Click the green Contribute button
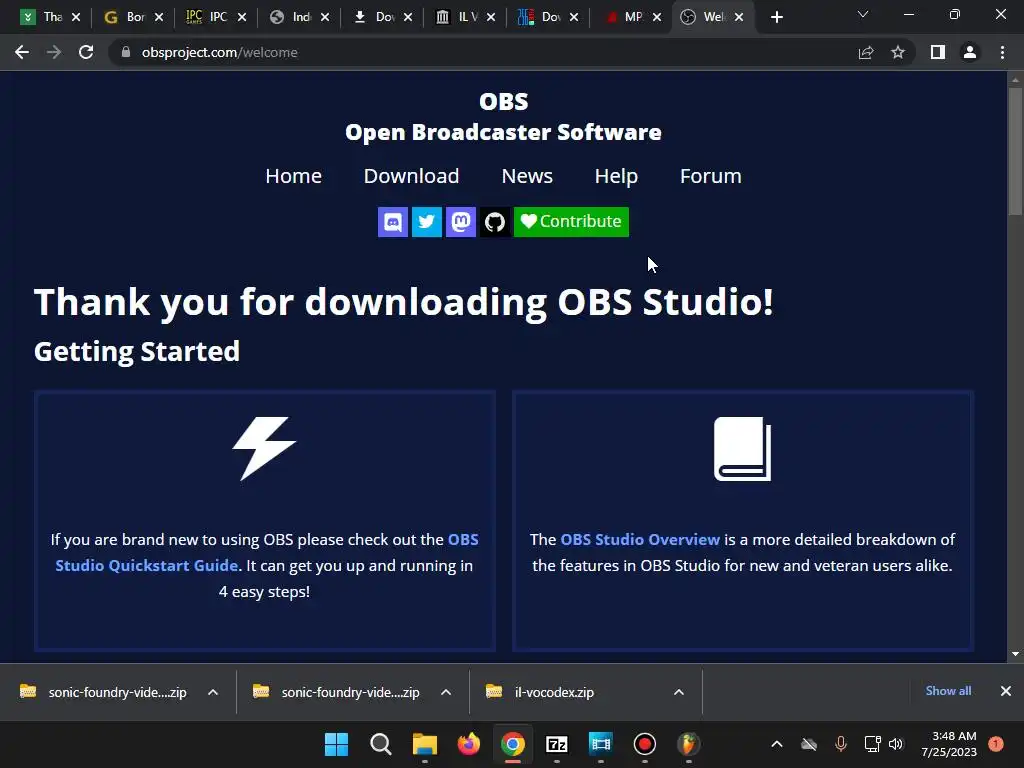Viewport: 1024px width, 768px height. (x=571, y=222)
